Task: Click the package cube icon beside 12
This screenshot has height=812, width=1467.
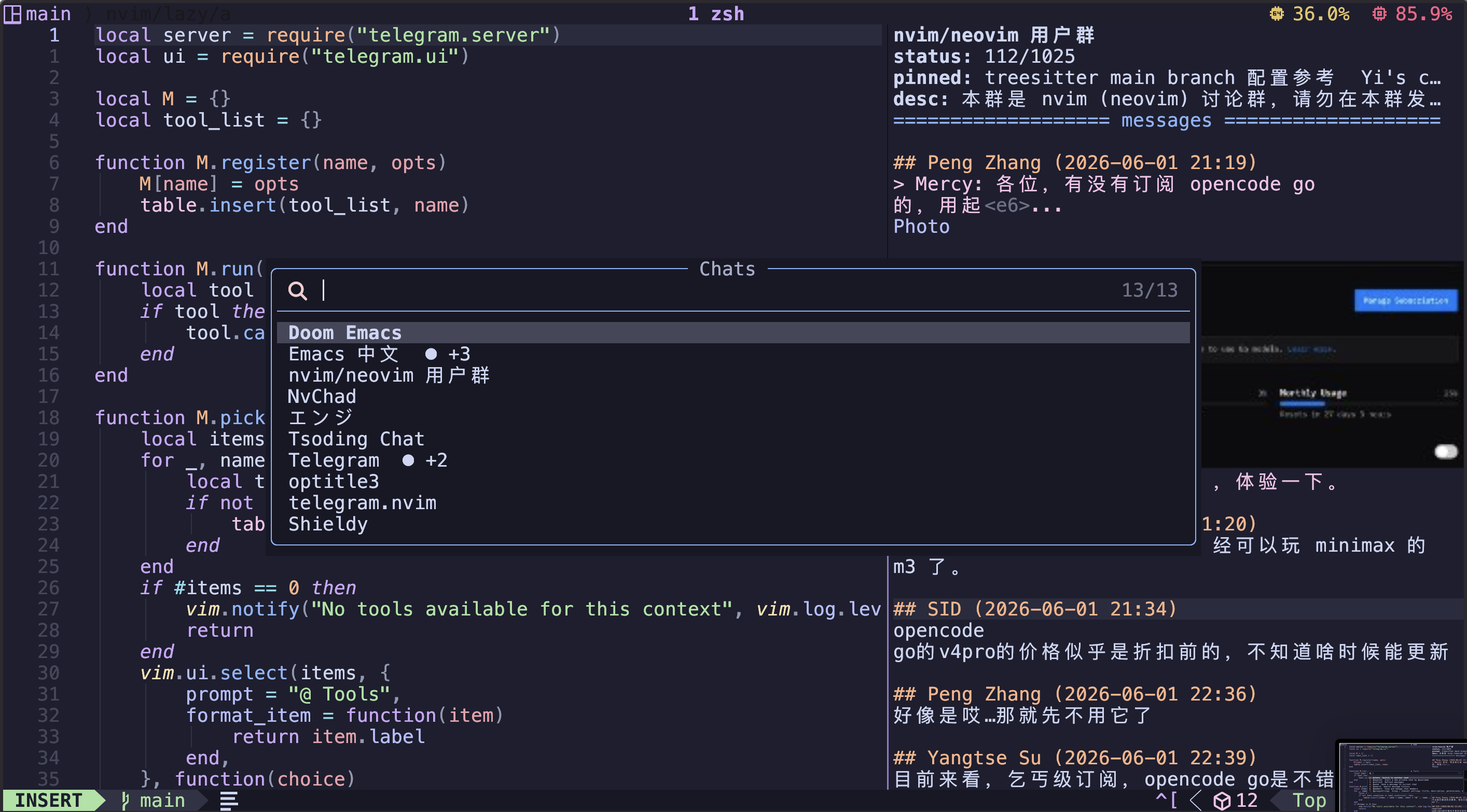Action: click(x=1222, y=801)
